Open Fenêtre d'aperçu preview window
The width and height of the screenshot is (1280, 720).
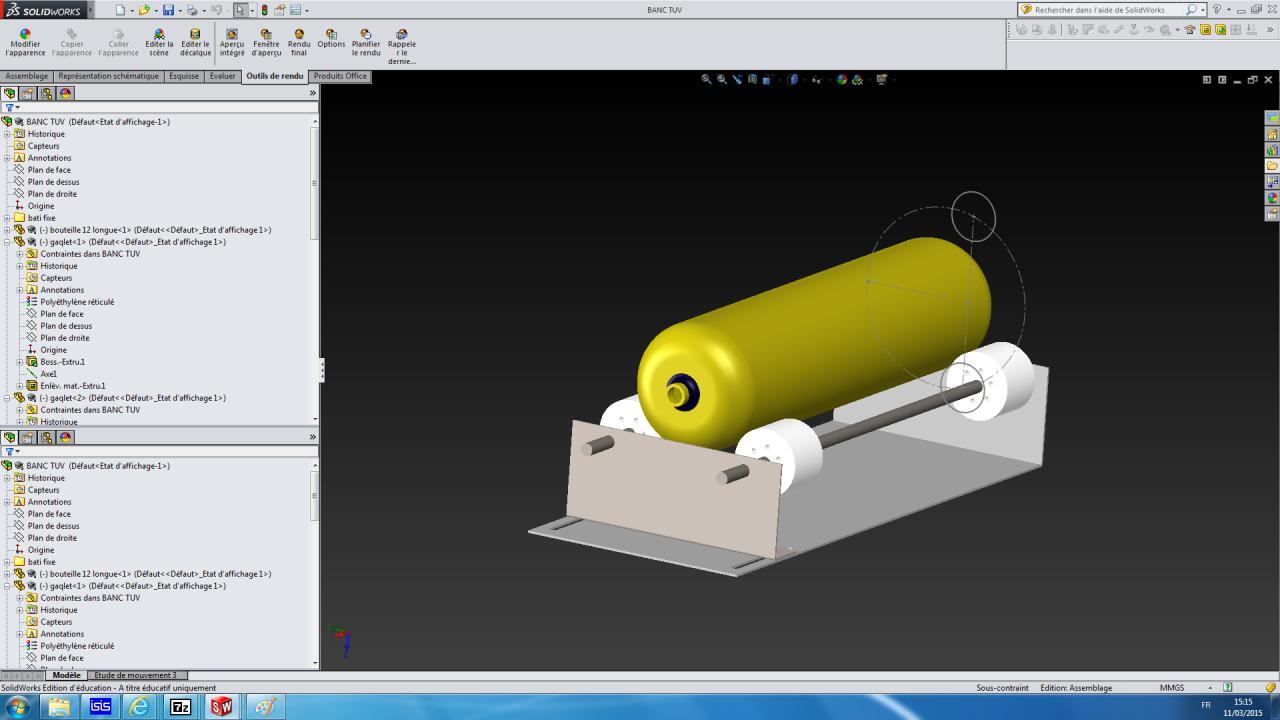pyautogui.click(x=266, y=43)
